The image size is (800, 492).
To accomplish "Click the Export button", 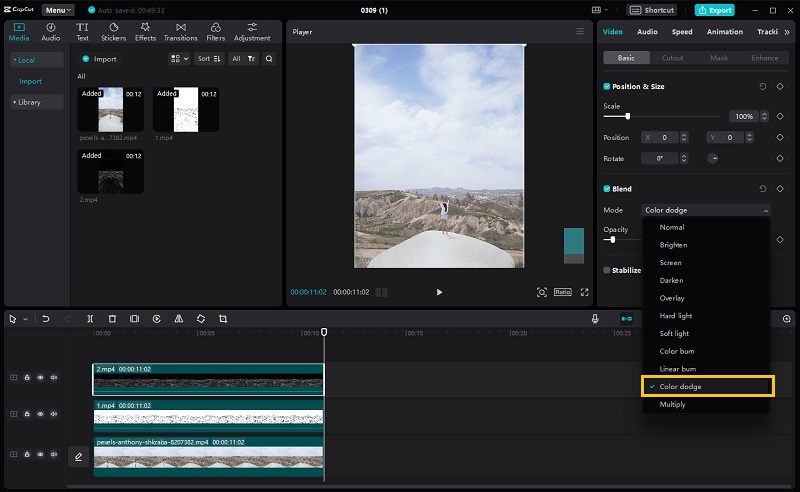I will 715,10.
